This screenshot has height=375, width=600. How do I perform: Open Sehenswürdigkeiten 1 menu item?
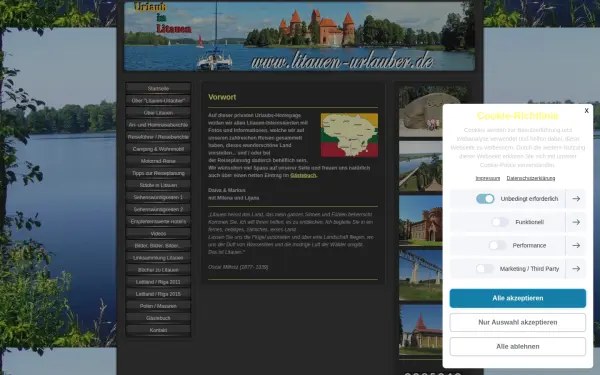tap(158, 197)
